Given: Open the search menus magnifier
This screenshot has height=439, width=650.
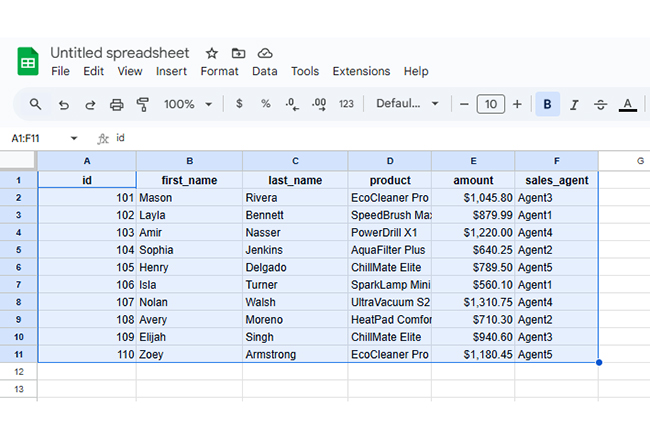Looking at the screenshot, I should point(36,104).
